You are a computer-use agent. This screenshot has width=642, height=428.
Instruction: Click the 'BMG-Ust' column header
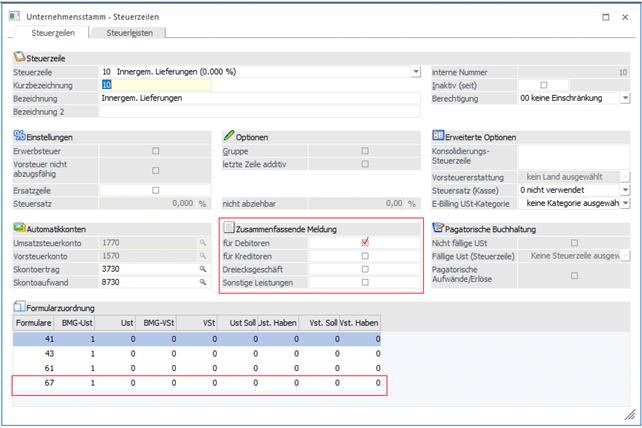pos(80,323)
